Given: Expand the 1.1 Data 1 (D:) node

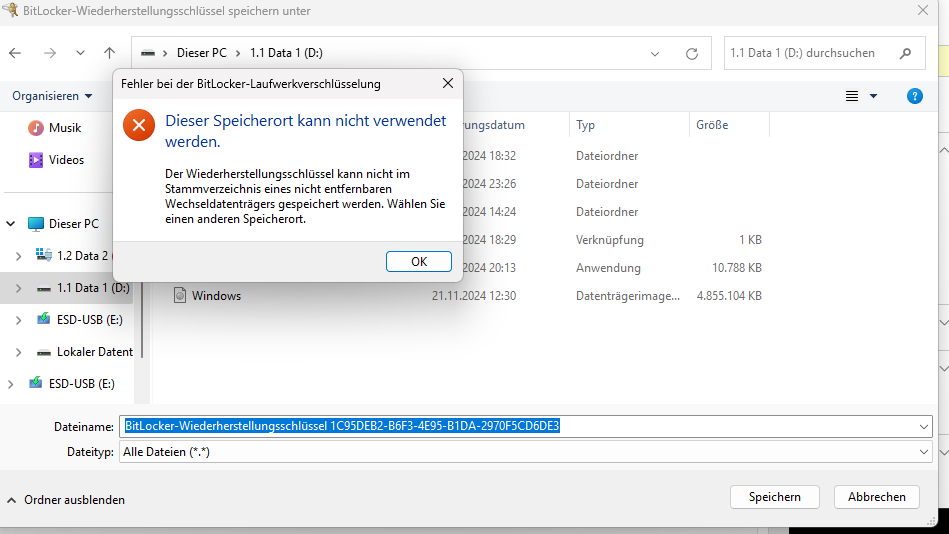Looking at the screenshot, I should (19, 288).
